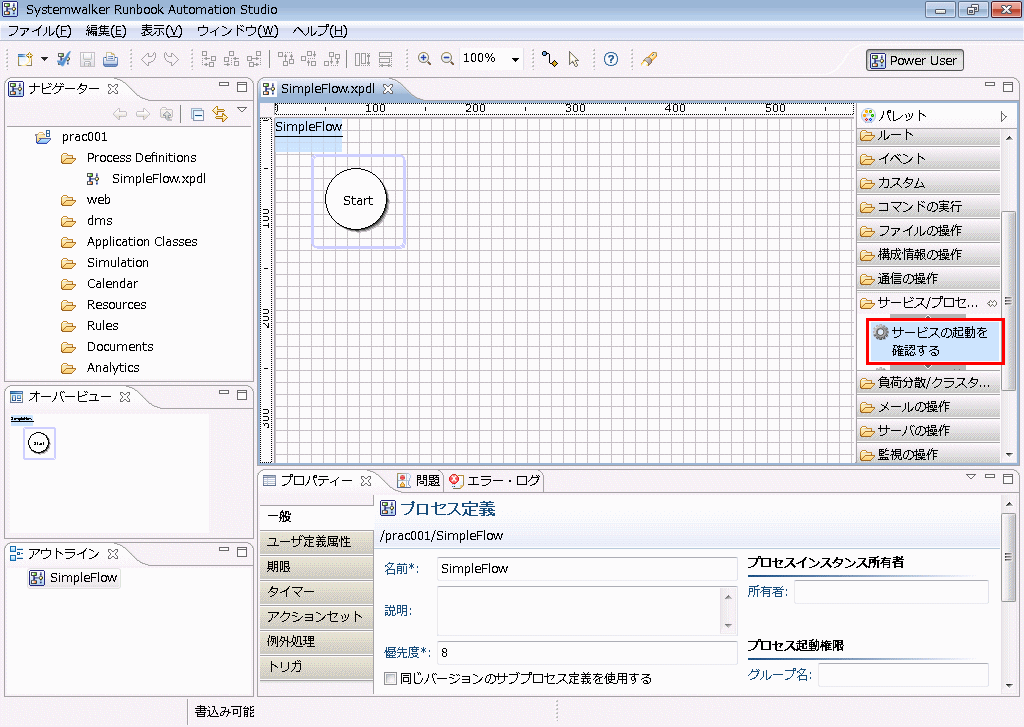Screen dimensions: 1024x727
Task: Expand the カスタム palette drawer
Action: click(928, 183)
